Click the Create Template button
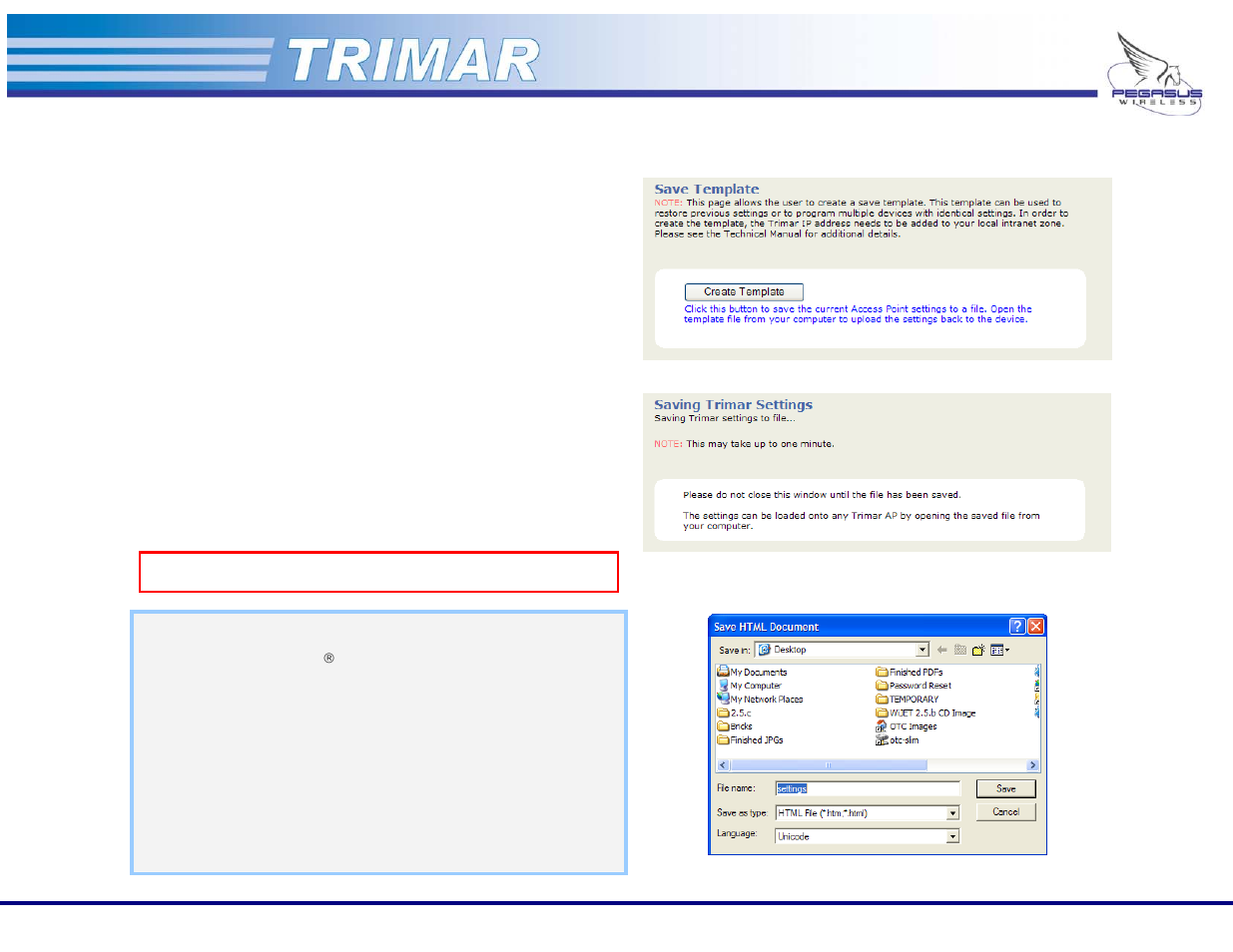Image resolution: width=1233 pixels, height=952 pixels. [x=744, y=291]
